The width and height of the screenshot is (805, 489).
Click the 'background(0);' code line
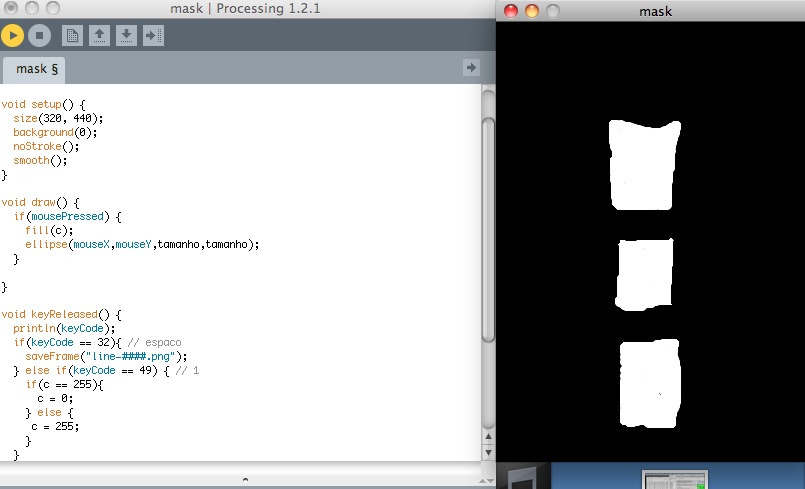(x=55, y=133)
